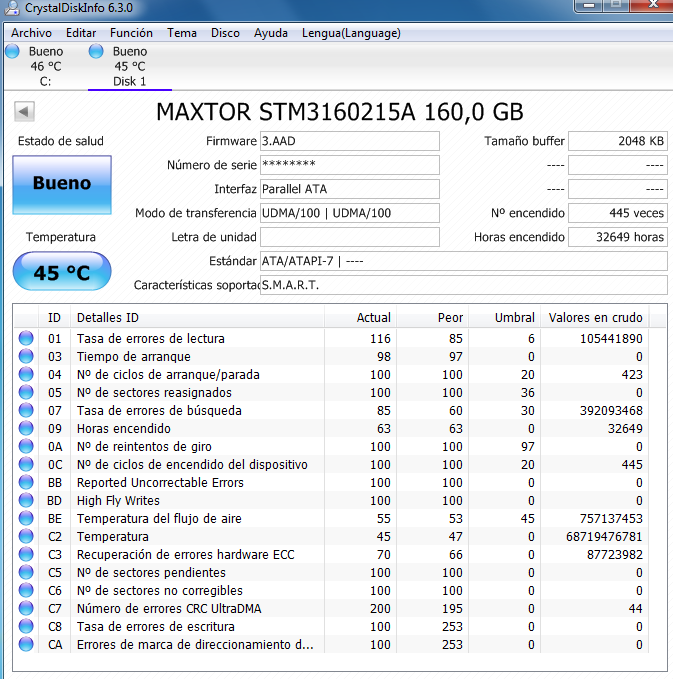Screen dimensions: 673x679
Task: Click status orb beside the Temperatura row
Action: (26, 537)
